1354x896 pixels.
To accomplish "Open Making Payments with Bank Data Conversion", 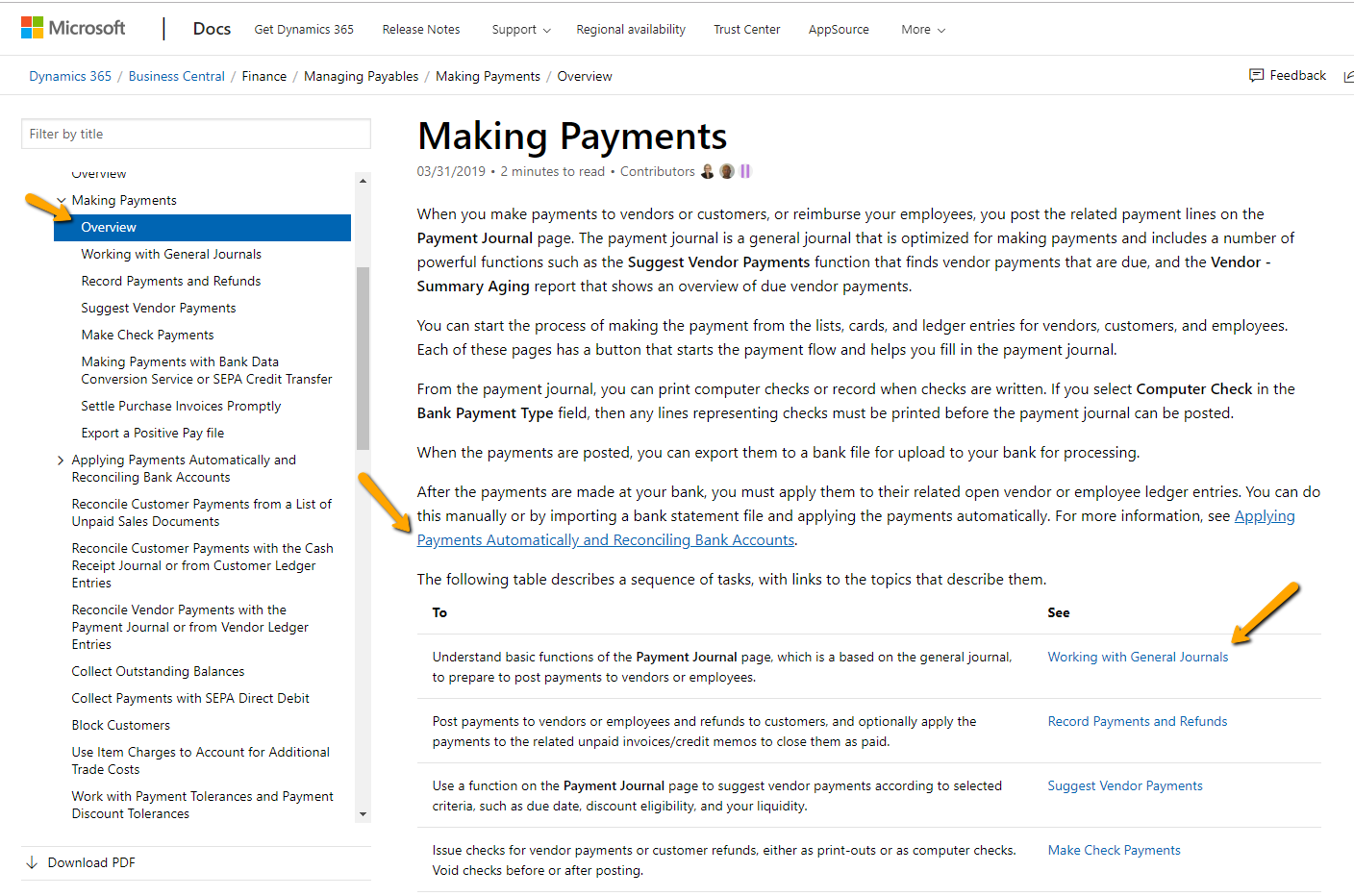I will [x=207, y=371].
